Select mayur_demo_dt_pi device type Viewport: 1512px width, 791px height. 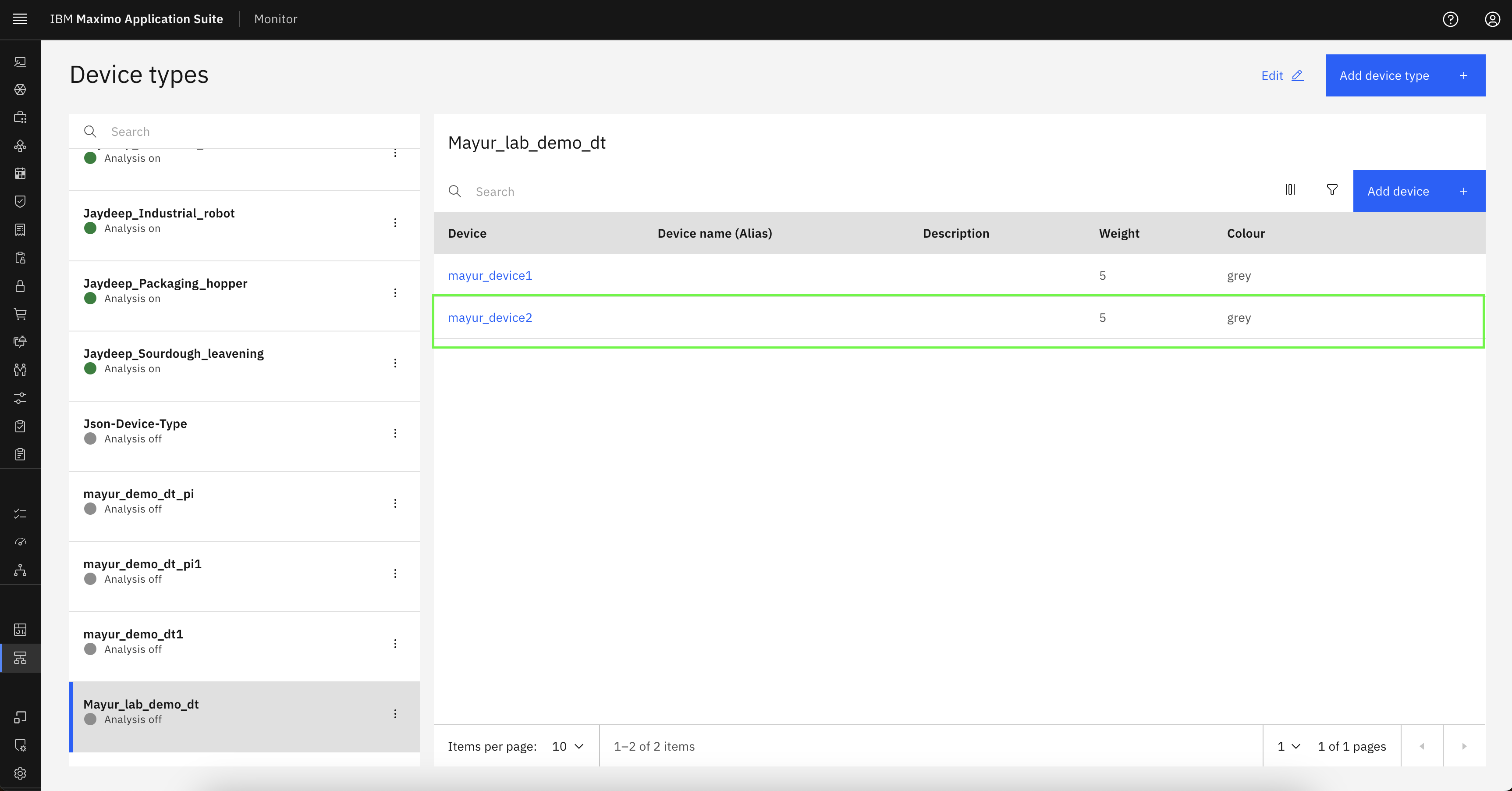pos(244,506)
